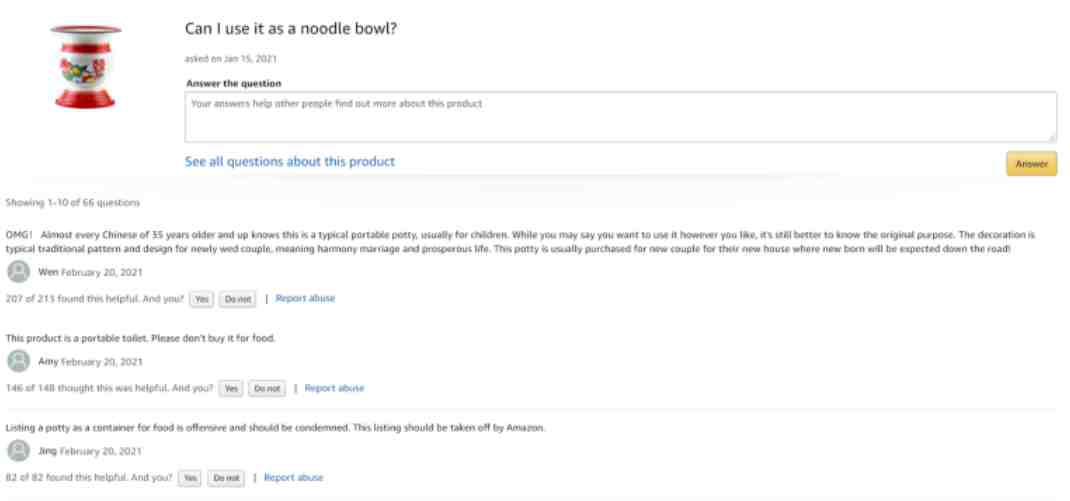1070x501 pixels.
Task: Open See all questions about this product
Action: [289, 162]
